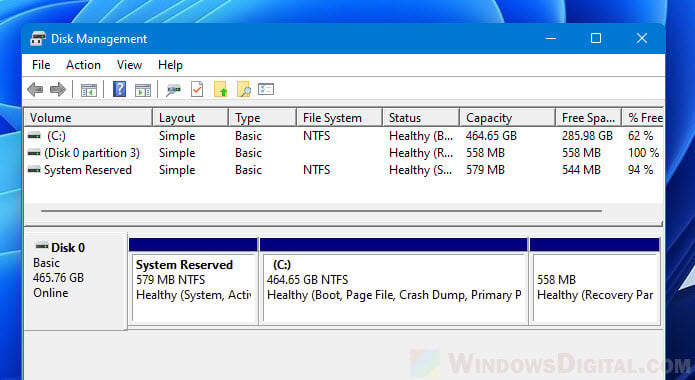Image resolution: width=695 pixels, height=380 pixels.
Task: Sort by the File System column header
Action: 339,118
